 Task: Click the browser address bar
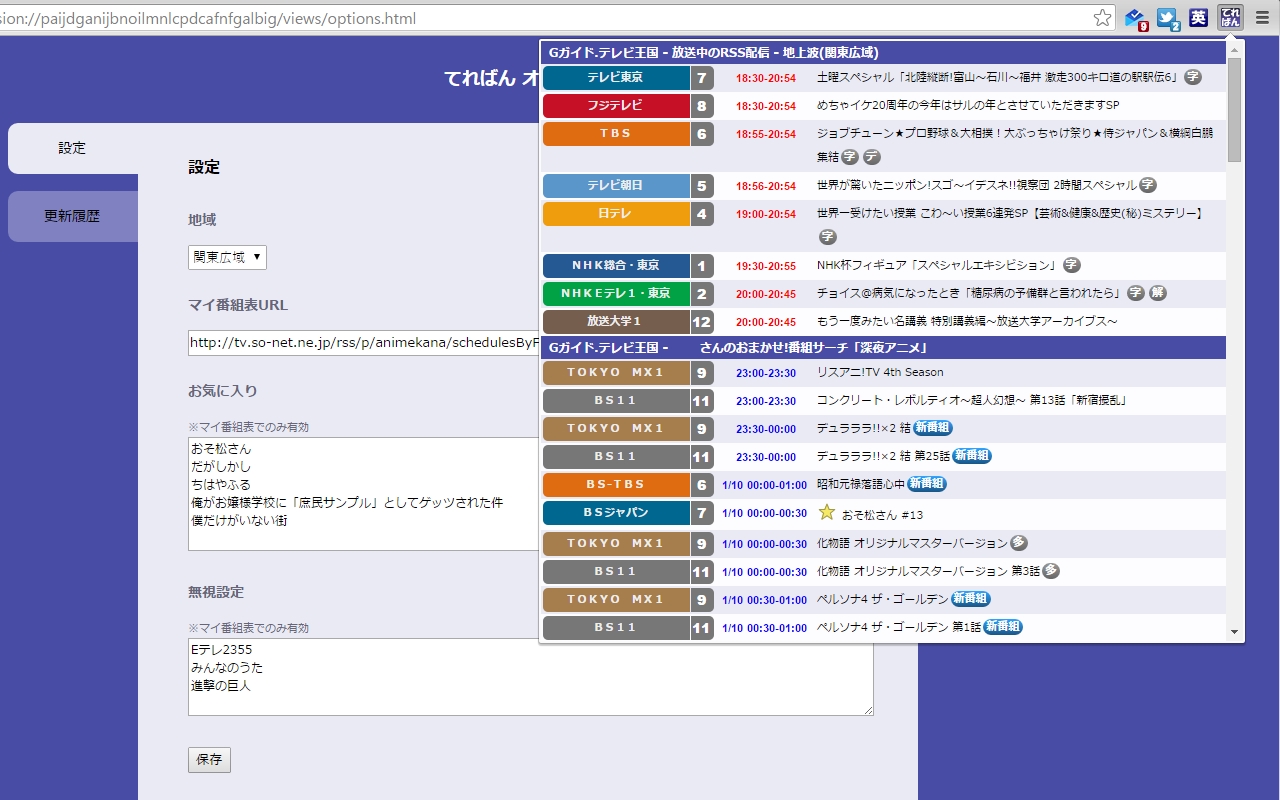tap(545, 18)
